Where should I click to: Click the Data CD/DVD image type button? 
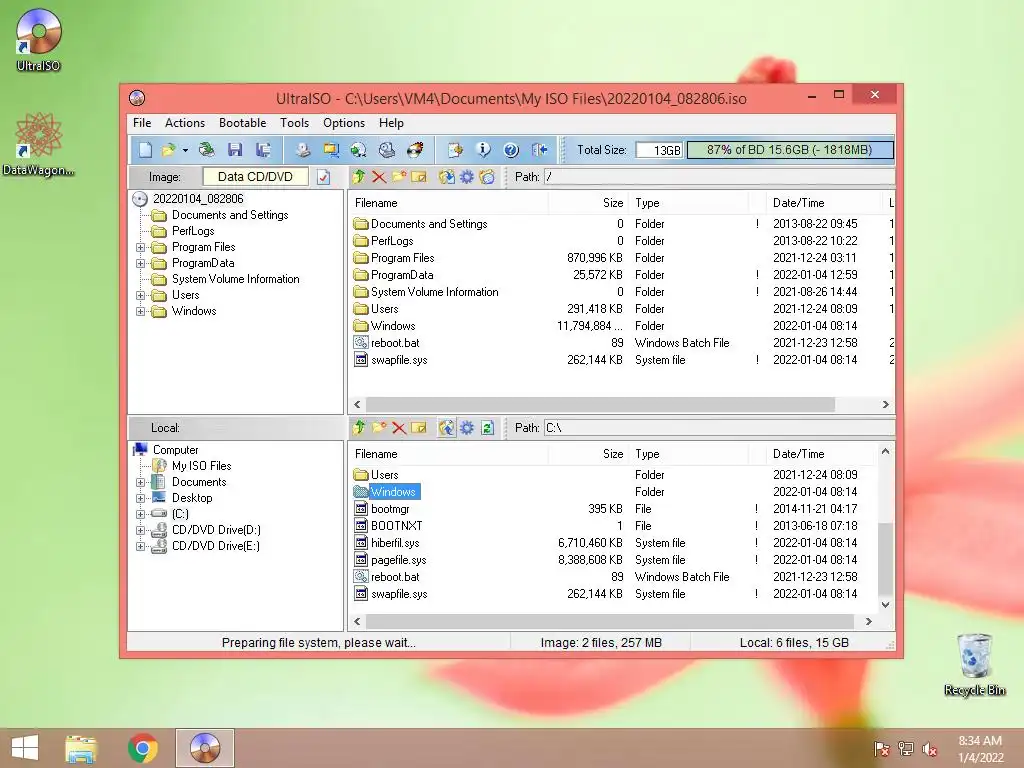[255, 177]
